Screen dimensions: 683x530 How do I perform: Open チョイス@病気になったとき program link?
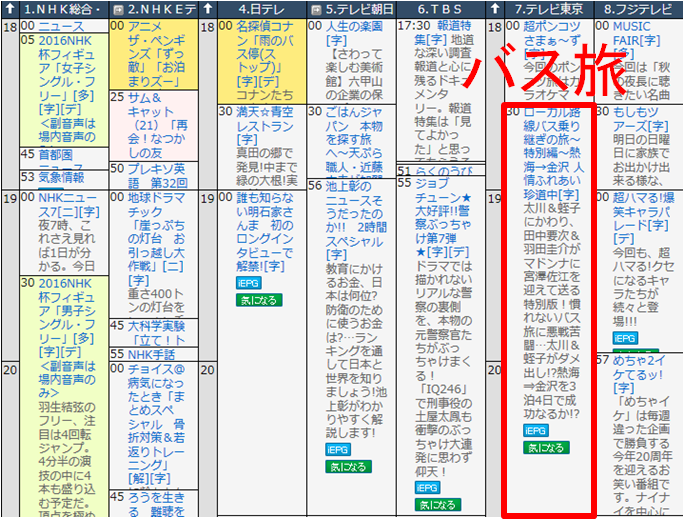coord(156,424)
